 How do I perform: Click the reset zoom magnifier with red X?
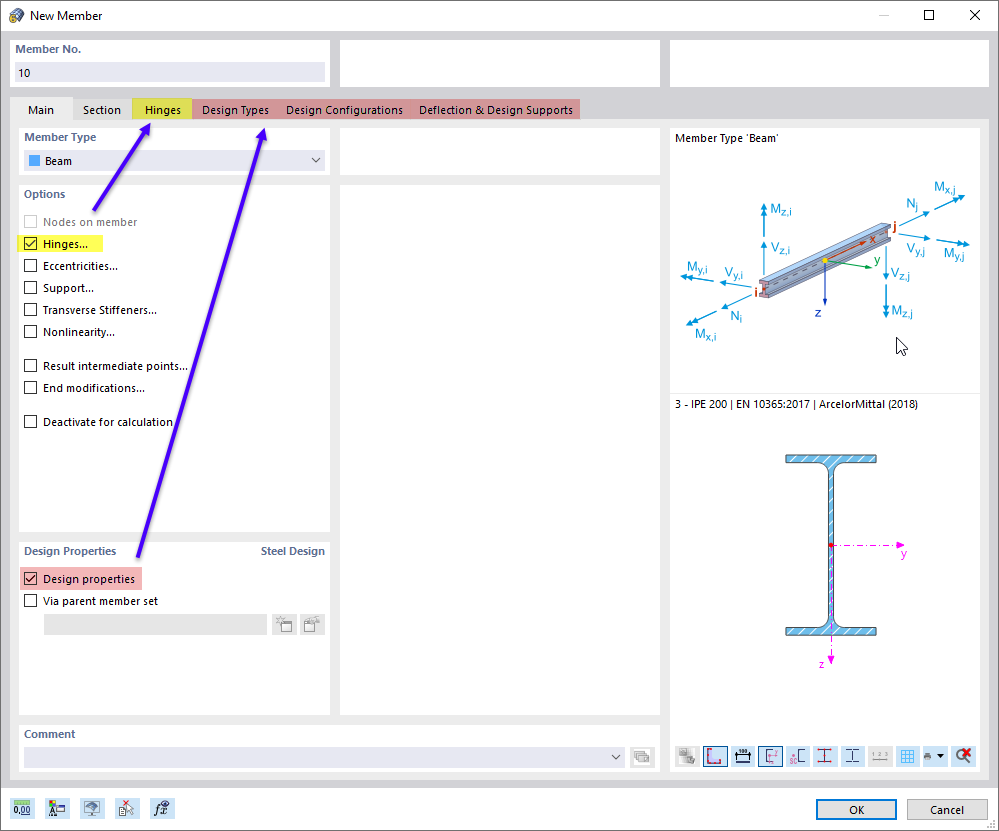point(963,756)
